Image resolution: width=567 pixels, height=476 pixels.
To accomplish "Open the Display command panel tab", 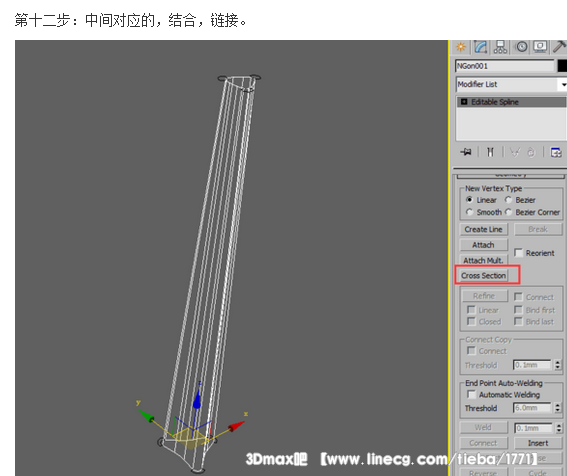I will [x=540, y=47].
